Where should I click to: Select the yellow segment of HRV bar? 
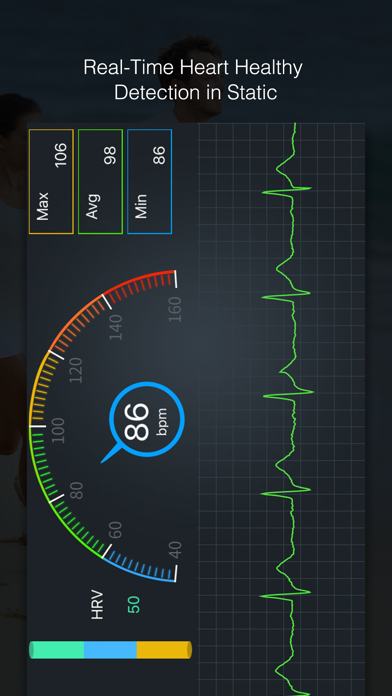164,650
